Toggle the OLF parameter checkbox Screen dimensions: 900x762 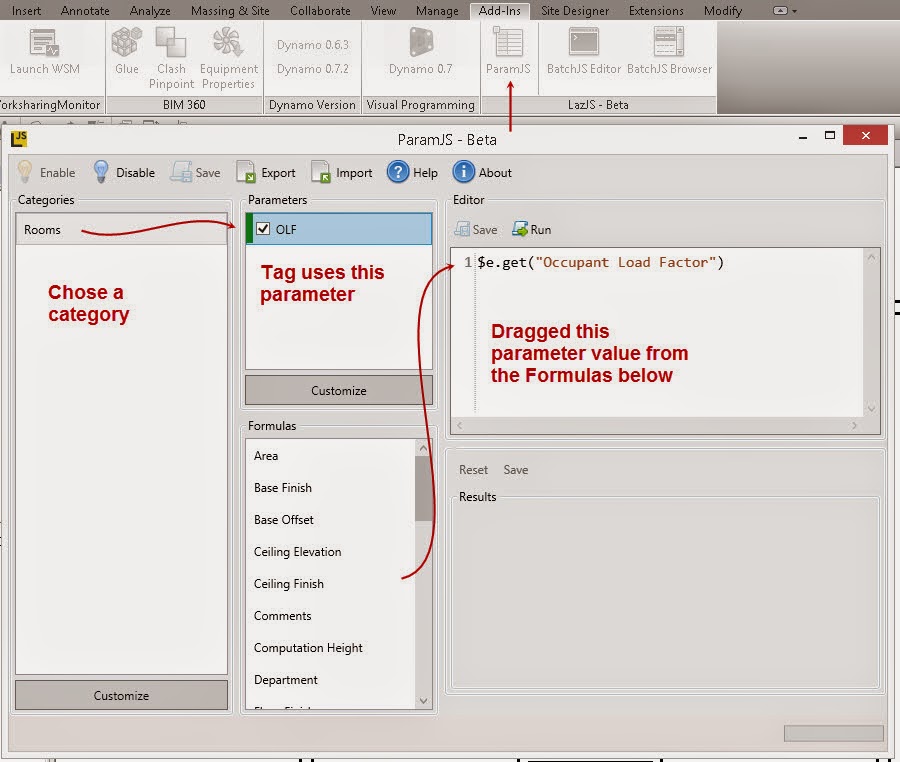point(263,228)
